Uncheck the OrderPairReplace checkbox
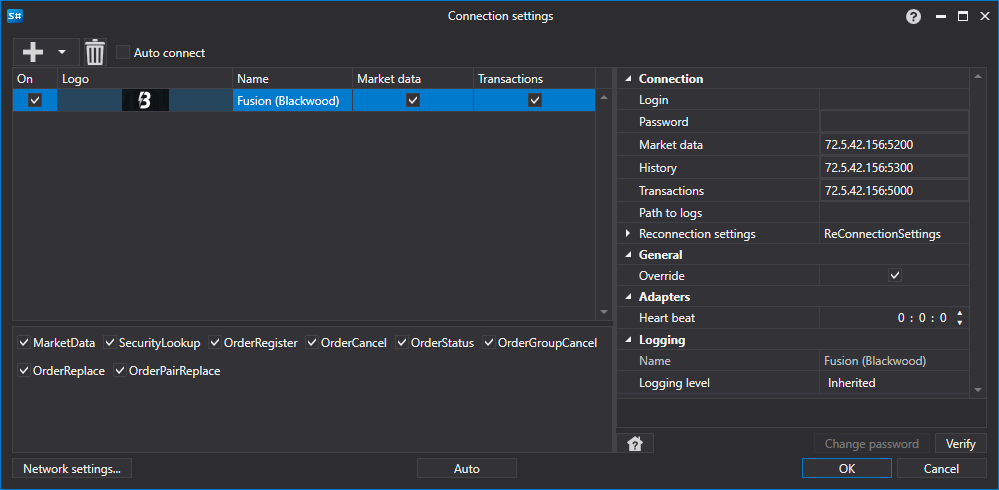The height and width of the screenshot is (490, 999). [x=120, y=370]
